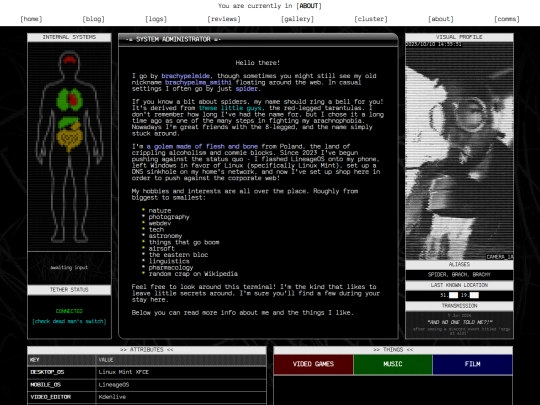Open 'a golem made of flesh and bone' link
The width and height of the screenshot is (540, 405).
(x=202, y=146)
